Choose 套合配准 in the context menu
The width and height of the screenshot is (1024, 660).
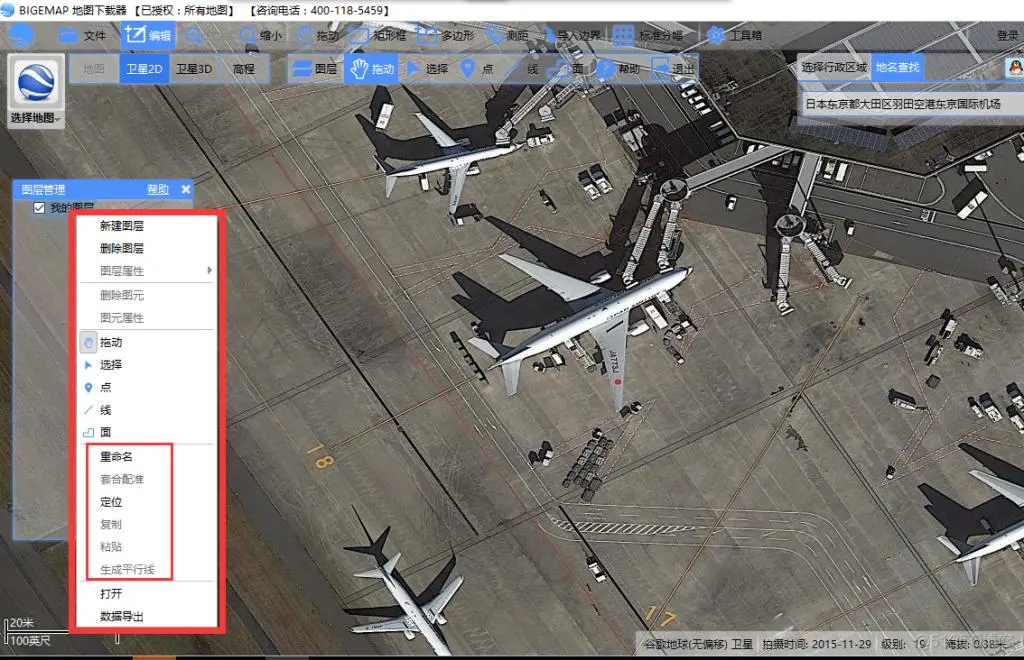(147, 479)
